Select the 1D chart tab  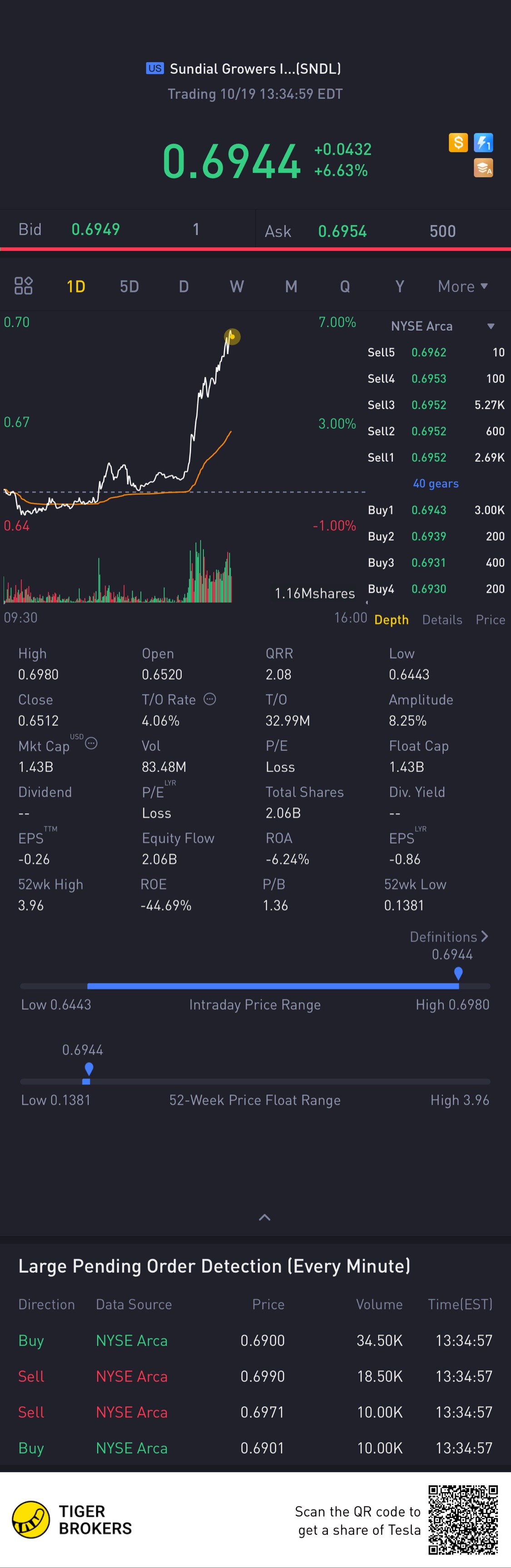point(76,287)
